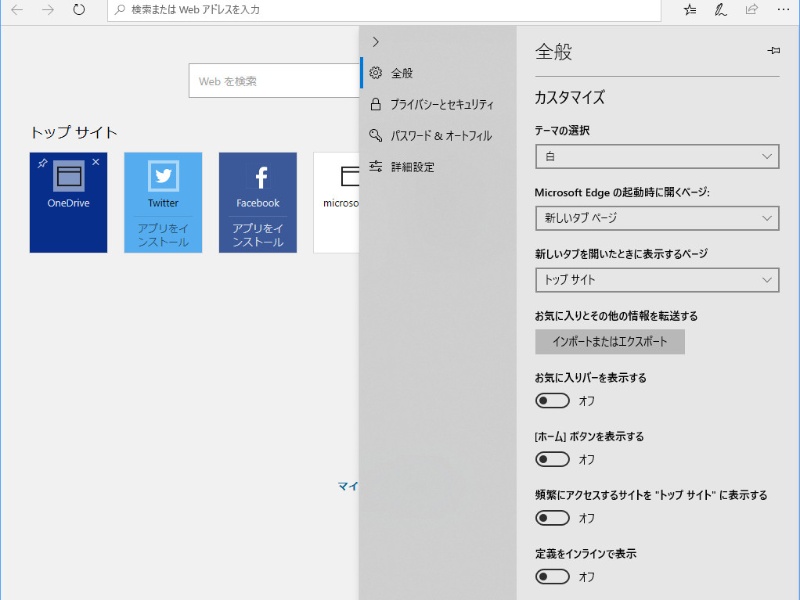Open the テーマの選択 dropdown
This screenshot has width=800, height=600.
pyautogui.click(x=657, y=156)
